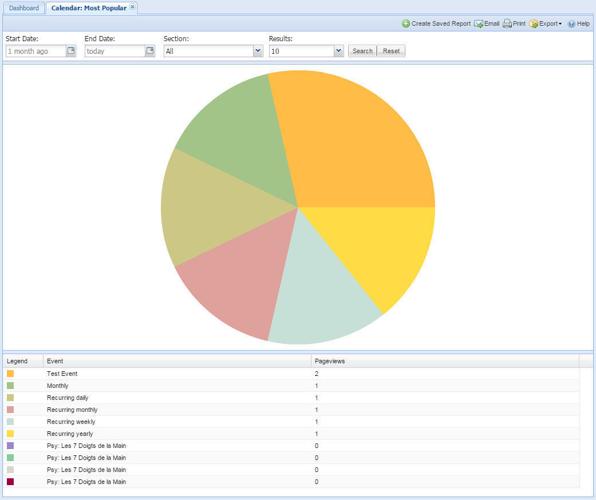Screen dimensions: 596x500
Task: Open the End Date calendar picker
Action: pos(150,51)
